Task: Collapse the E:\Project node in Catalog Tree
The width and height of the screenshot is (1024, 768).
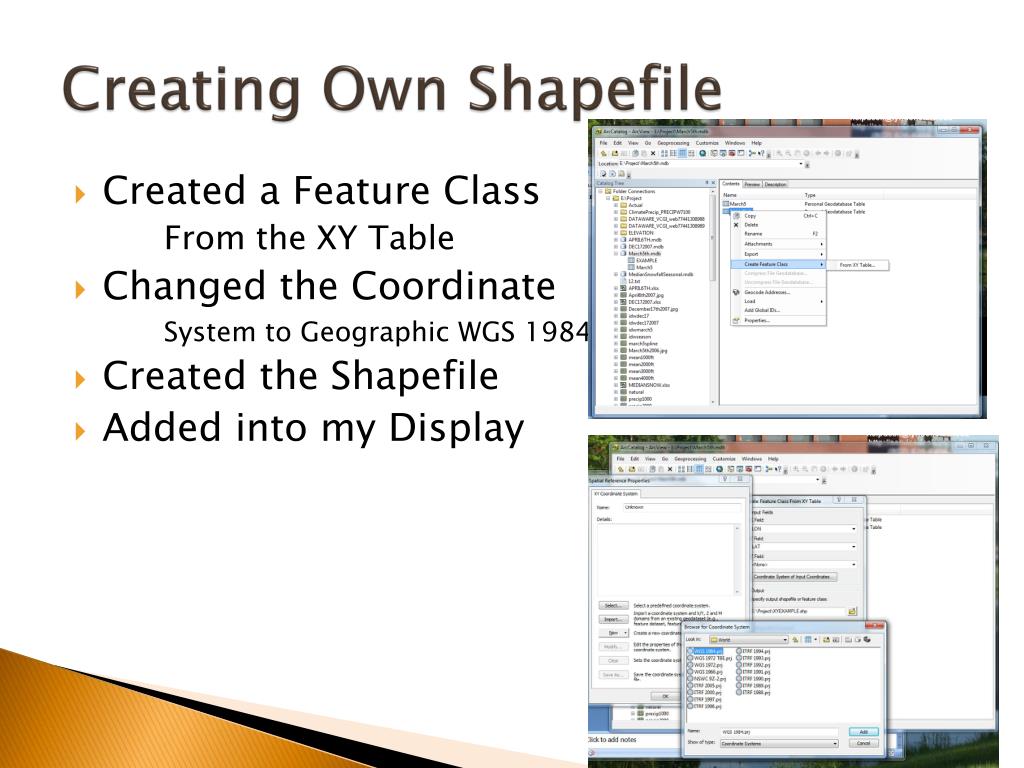Action: (608, 198)
